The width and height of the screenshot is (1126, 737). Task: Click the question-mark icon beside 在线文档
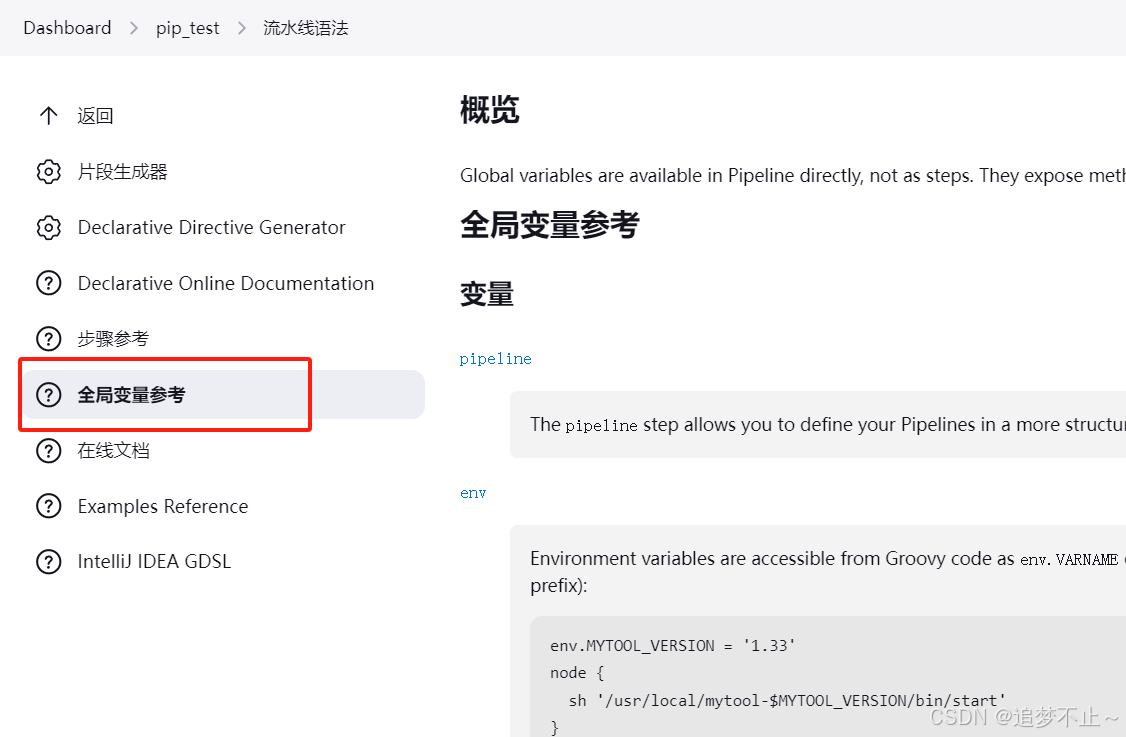click(48, 450)
